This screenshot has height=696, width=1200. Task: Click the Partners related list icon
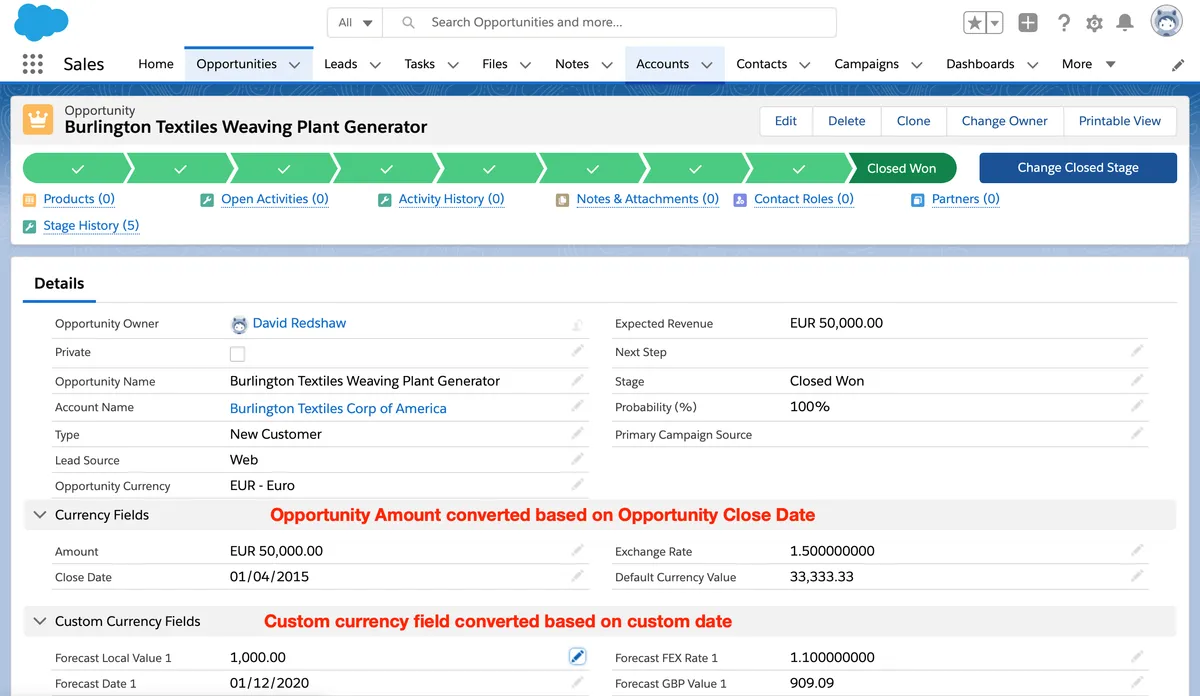point(918,200)
